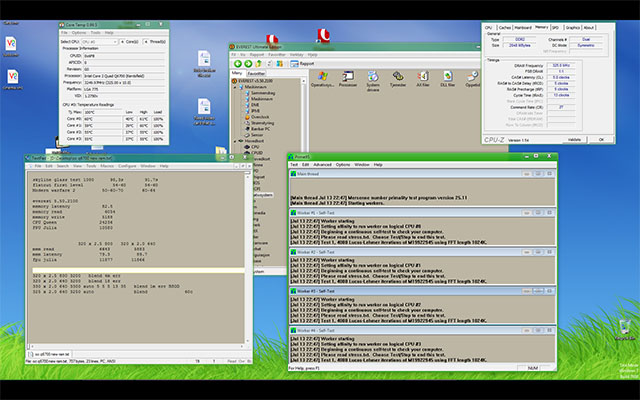Click EVEREST refresh toolbar icon
Image resolution: width=640 pixels, height=400 pixels.
click(x=269, y=64)
